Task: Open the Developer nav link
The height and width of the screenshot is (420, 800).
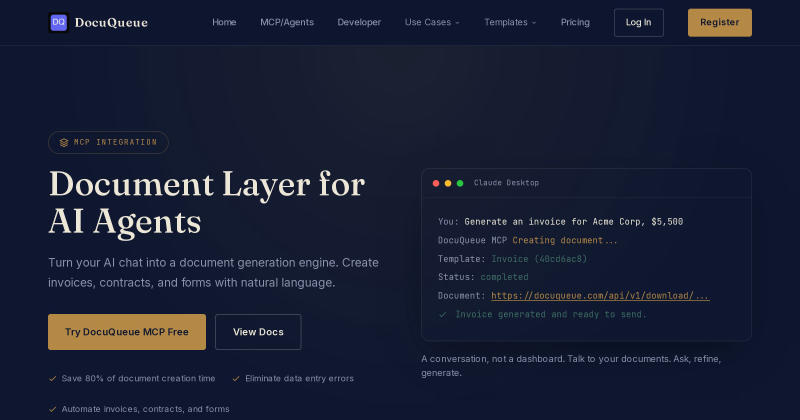Action: [x=359, y=22]
